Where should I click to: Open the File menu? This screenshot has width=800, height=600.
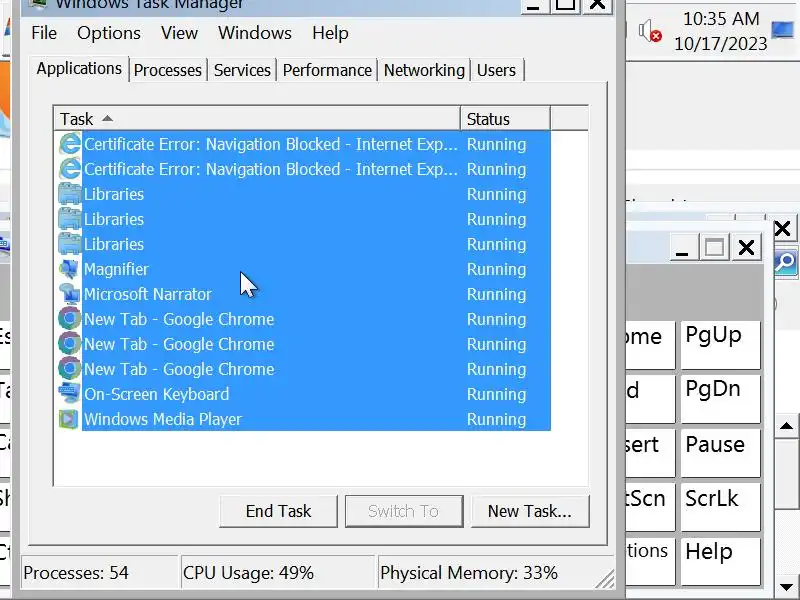point(44,33)
